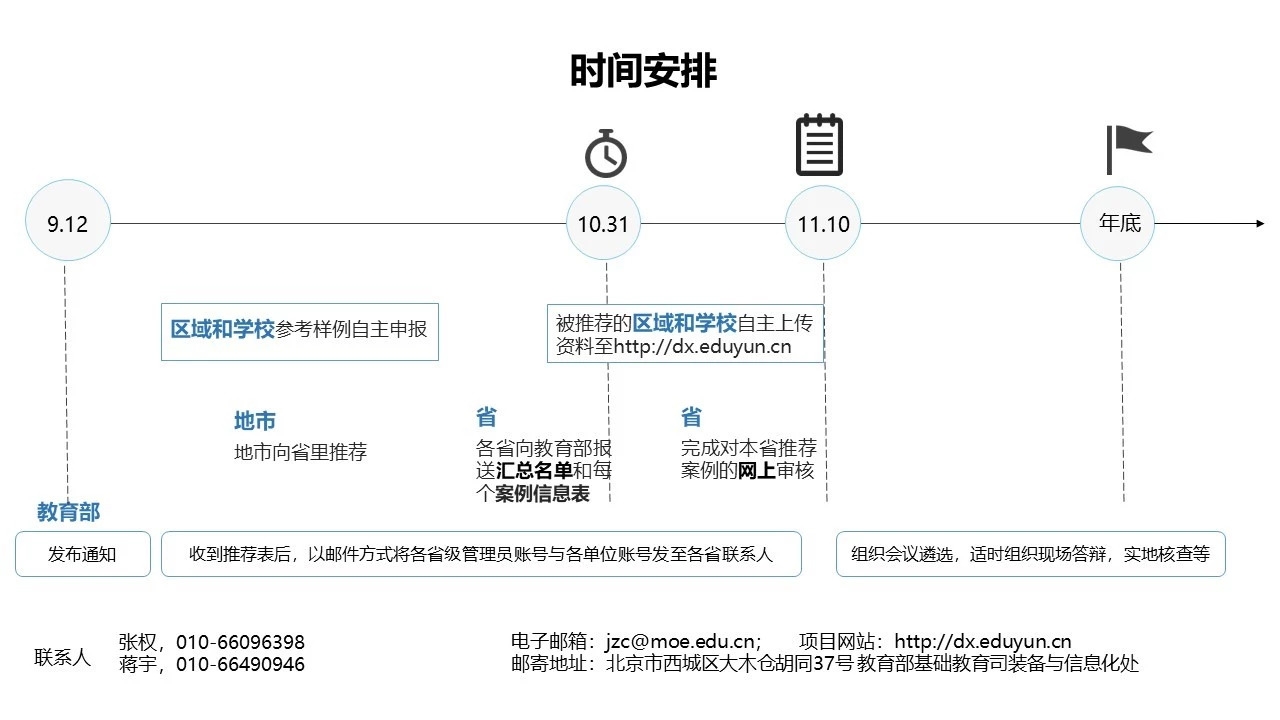Click the 时间安排 title
The width and height of the screenshot is (1280, 720).
click(643, 72)
